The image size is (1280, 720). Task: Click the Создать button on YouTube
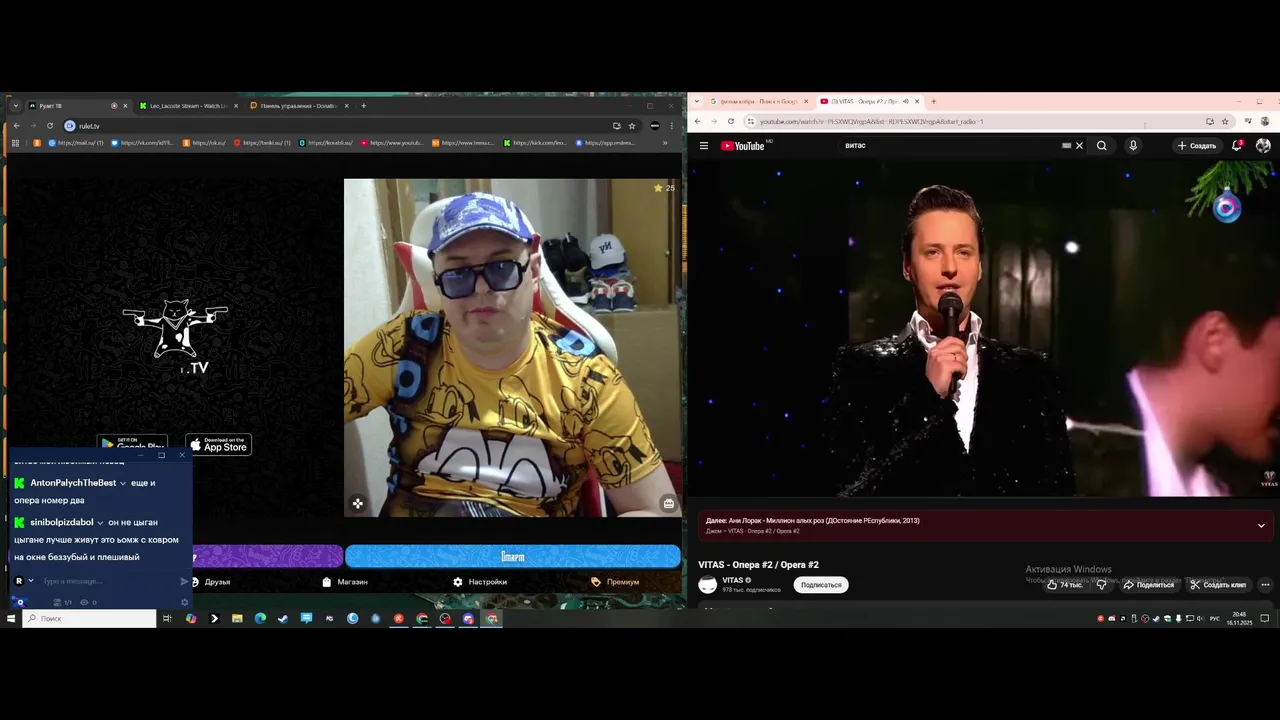(x=1197, y=146)
